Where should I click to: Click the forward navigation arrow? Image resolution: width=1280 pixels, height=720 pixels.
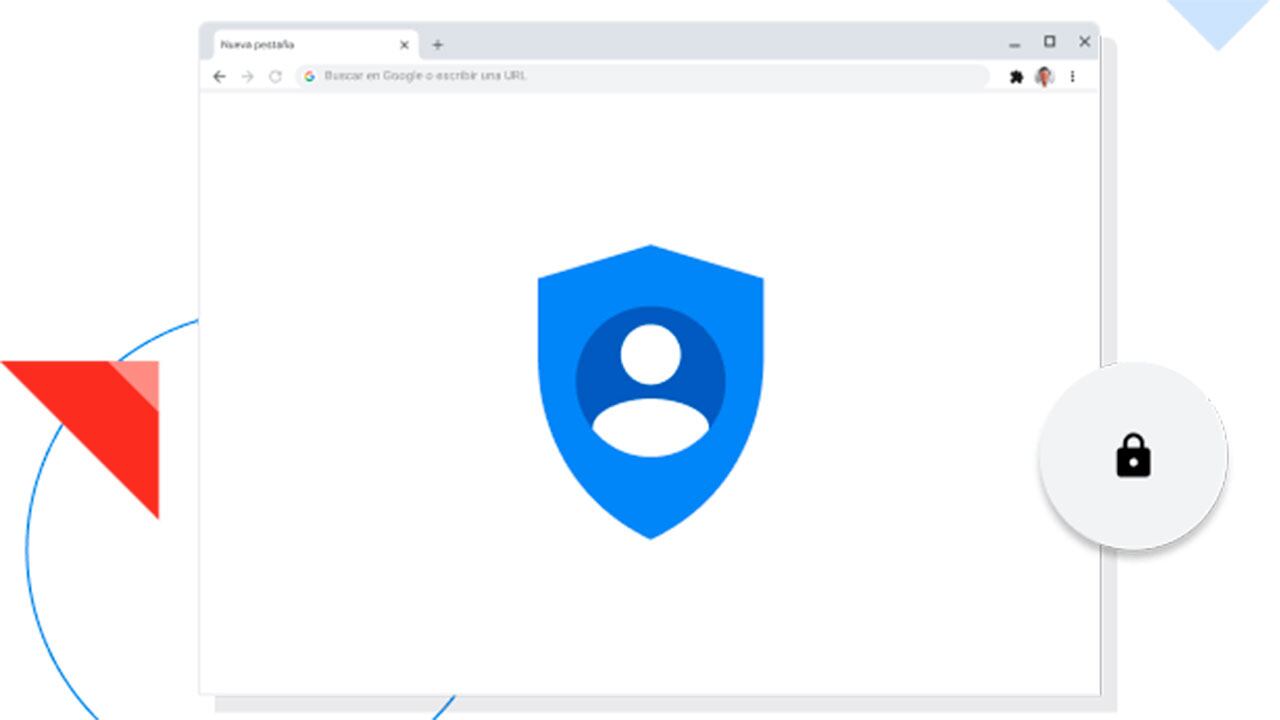[x=246, y=76]
